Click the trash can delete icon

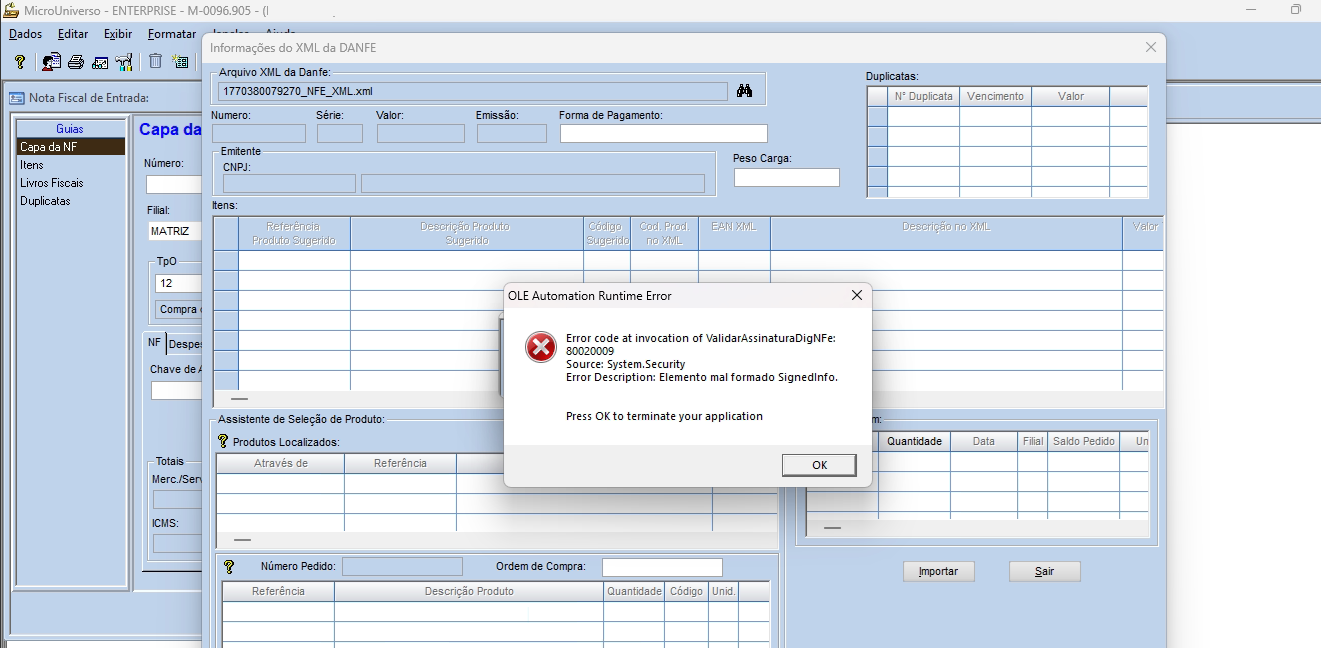point(155,62)
